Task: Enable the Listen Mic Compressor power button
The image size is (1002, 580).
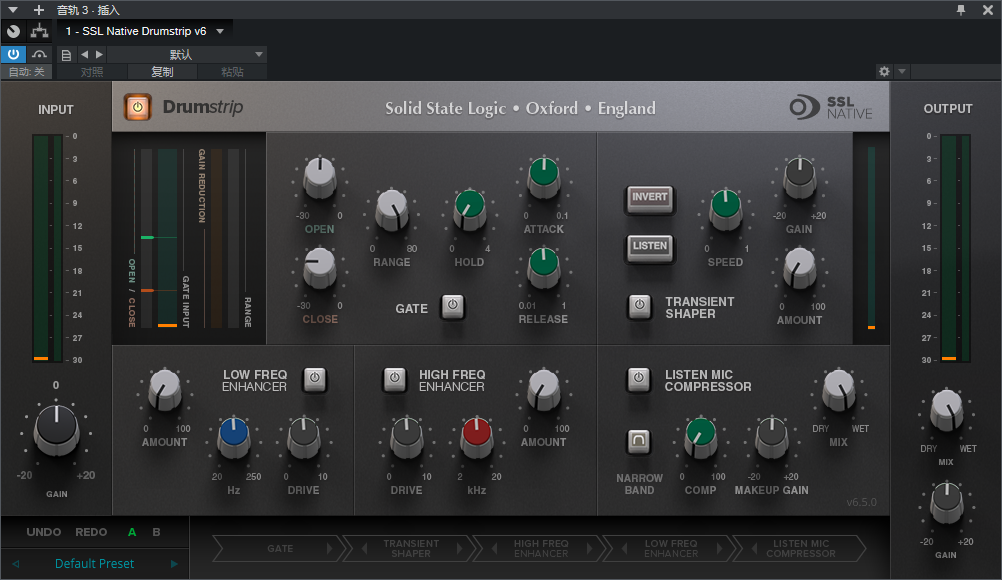Action: click(638, 379)
